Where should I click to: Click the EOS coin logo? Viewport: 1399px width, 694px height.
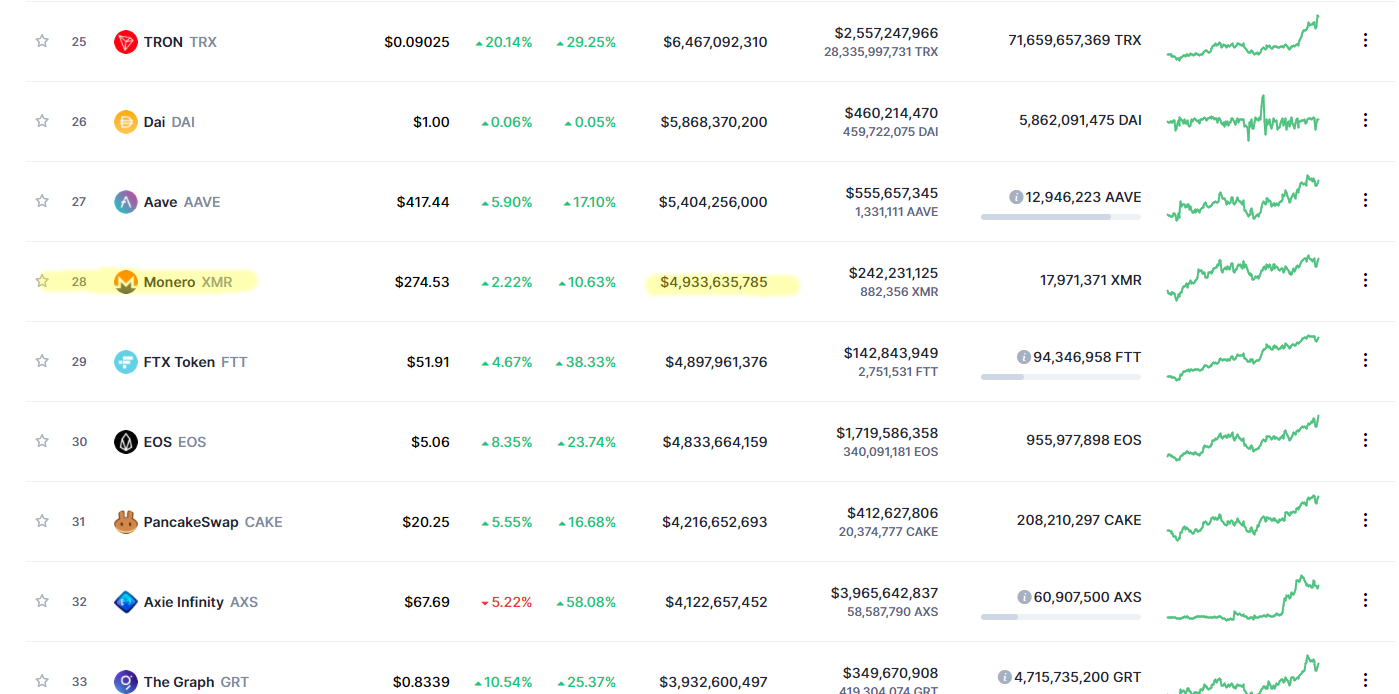coord(125,442)
